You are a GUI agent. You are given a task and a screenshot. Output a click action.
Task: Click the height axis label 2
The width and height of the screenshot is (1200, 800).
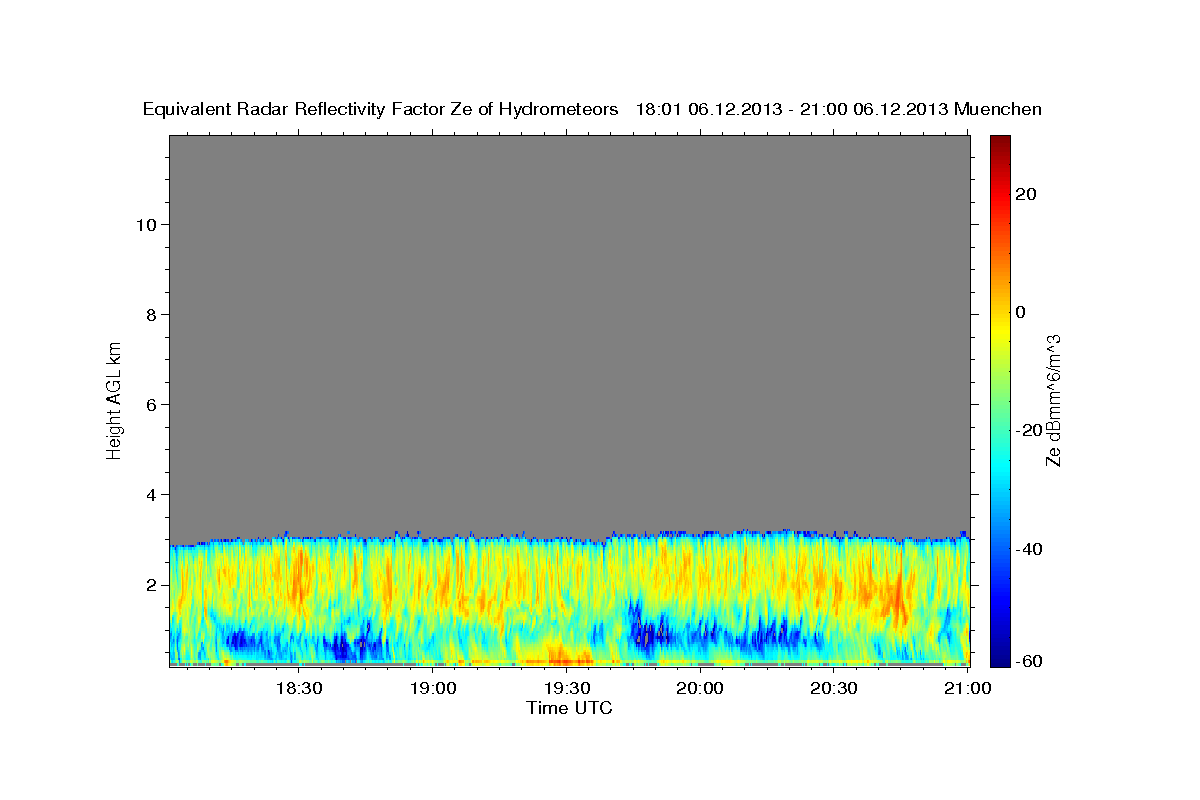point(152,584)
